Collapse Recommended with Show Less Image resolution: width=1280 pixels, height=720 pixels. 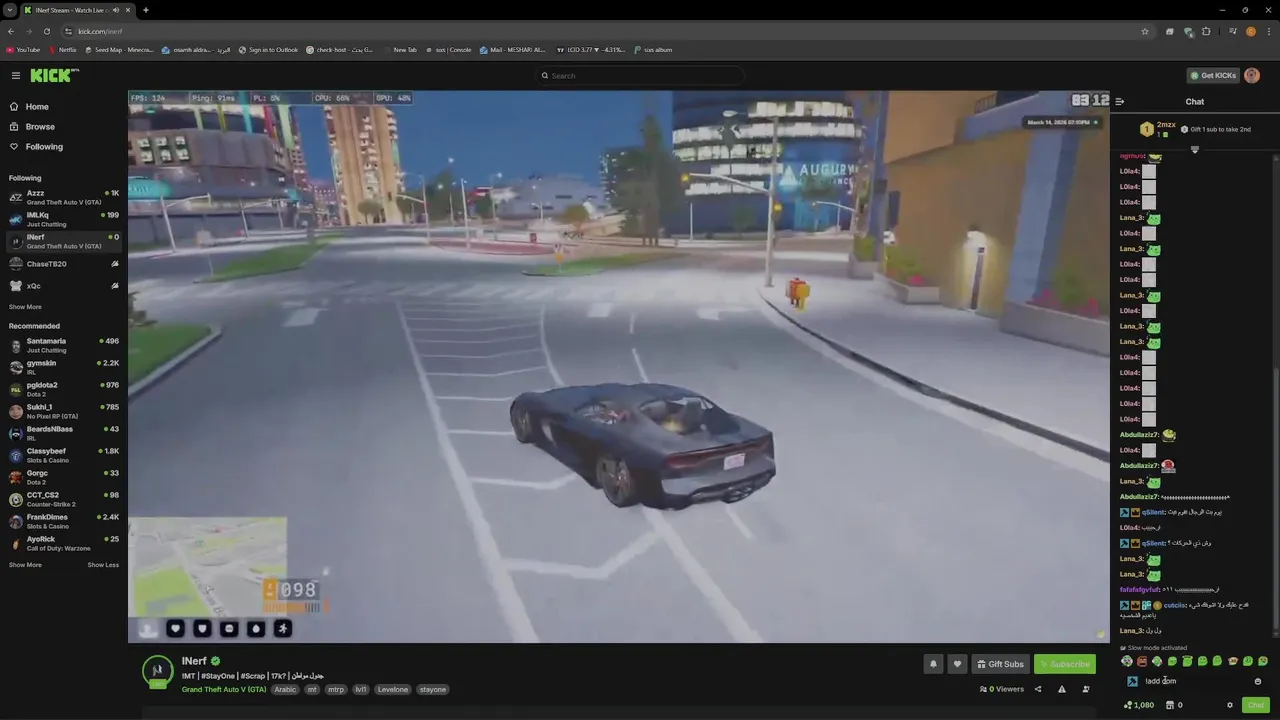(x=103, y=565)
